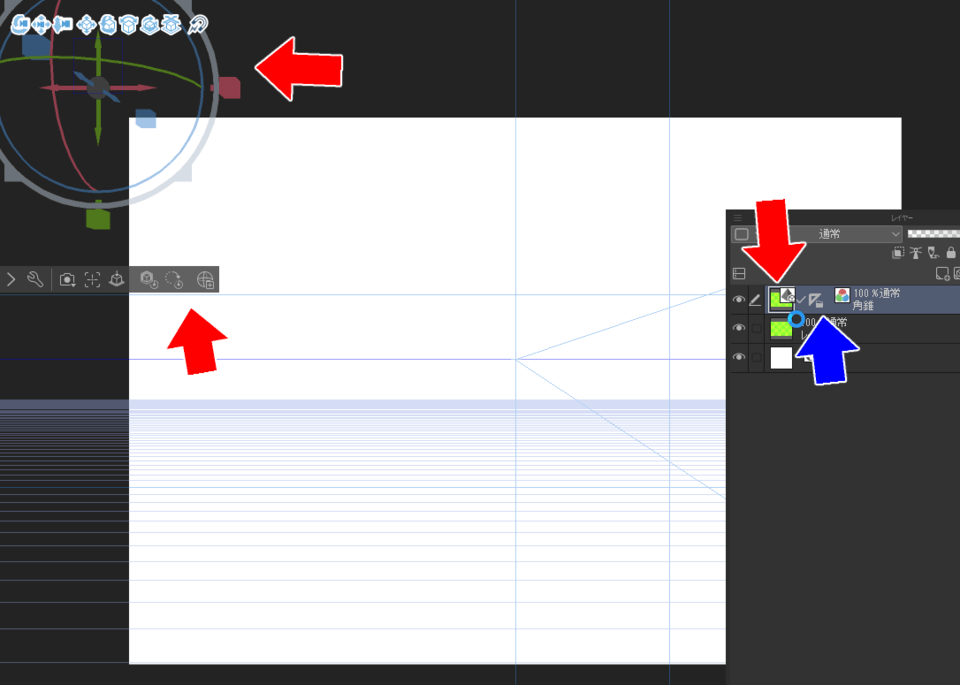This screenshot has width=960, height=685.
Task: Click the pencil editing indicator on 角錐 layer
Action: tap(756, 300)
